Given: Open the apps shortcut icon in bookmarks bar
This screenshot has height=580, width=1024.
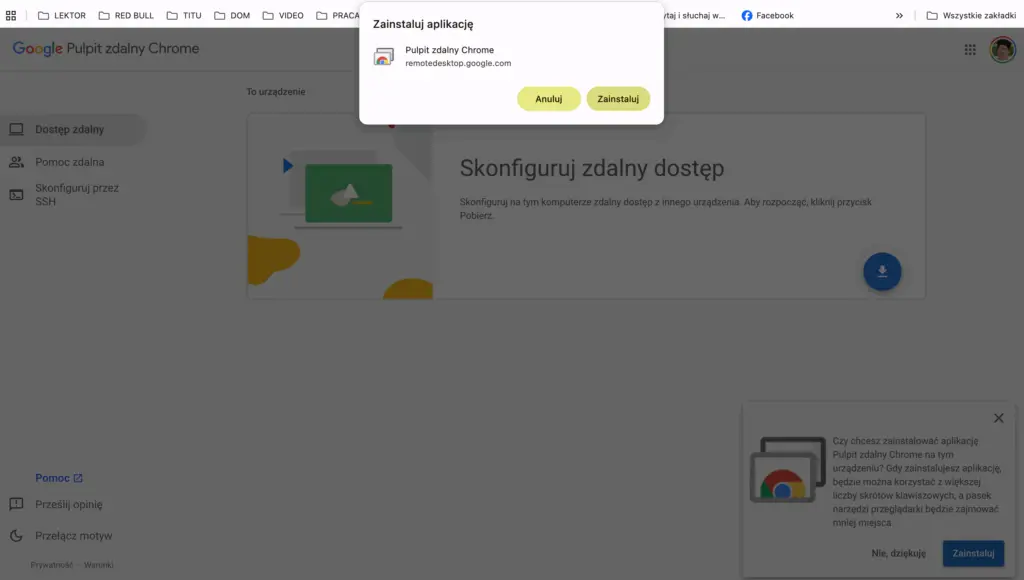Looking at the screenshot, I should [11, 16].
